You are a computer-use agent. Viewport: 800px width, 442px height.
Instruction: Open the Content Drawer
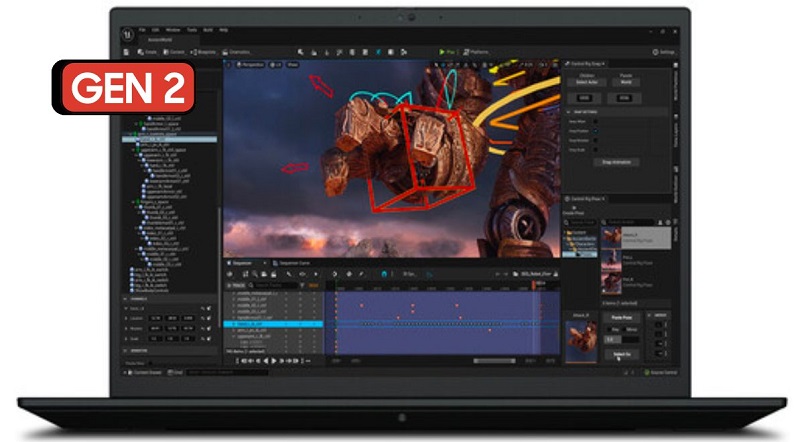pyautogui.click(x=144, y=373)
